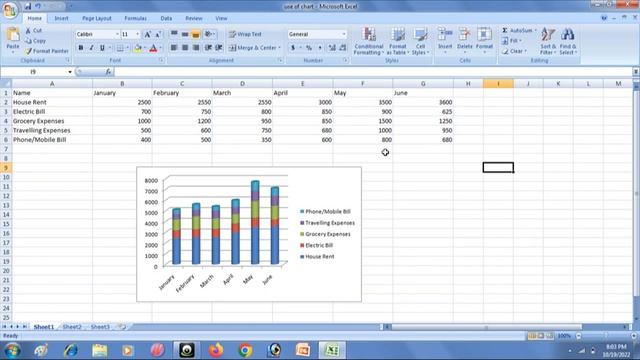Image resolution: width=640 pixels, height=360 pixels.
Task: Click the Increase Indent icon
Action: pos(219,48)
